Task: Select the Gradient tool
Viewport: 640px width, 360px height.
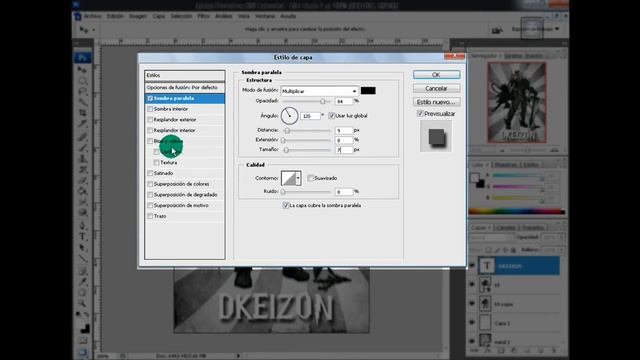Action: (82, 191)
